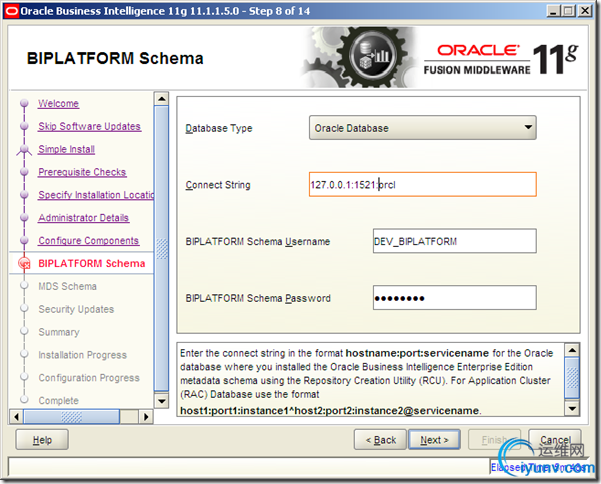
Task: Open Specify Installation Location step
Action: tap(96, 195)
